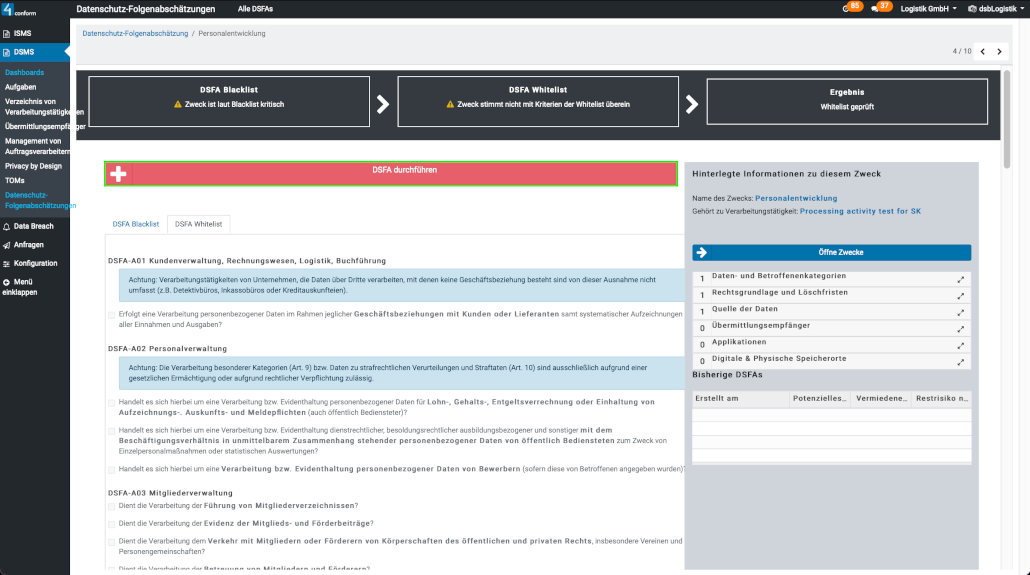Screen dimensions: 1030x575
Task: Go to next record with right chevron
Action: coord(998,51)
